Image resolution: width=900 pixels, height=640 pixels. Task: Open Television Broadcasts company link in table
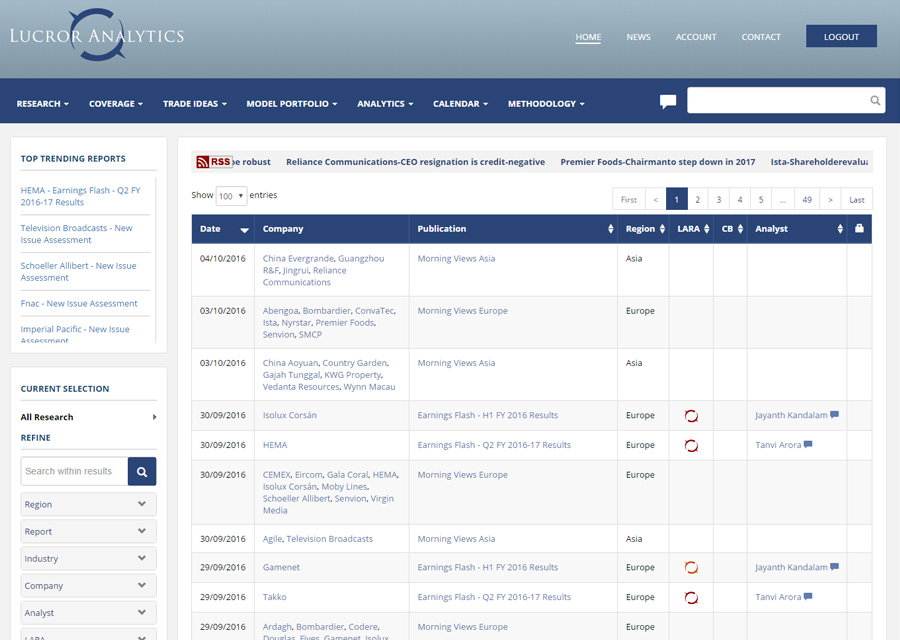point(329,539)
